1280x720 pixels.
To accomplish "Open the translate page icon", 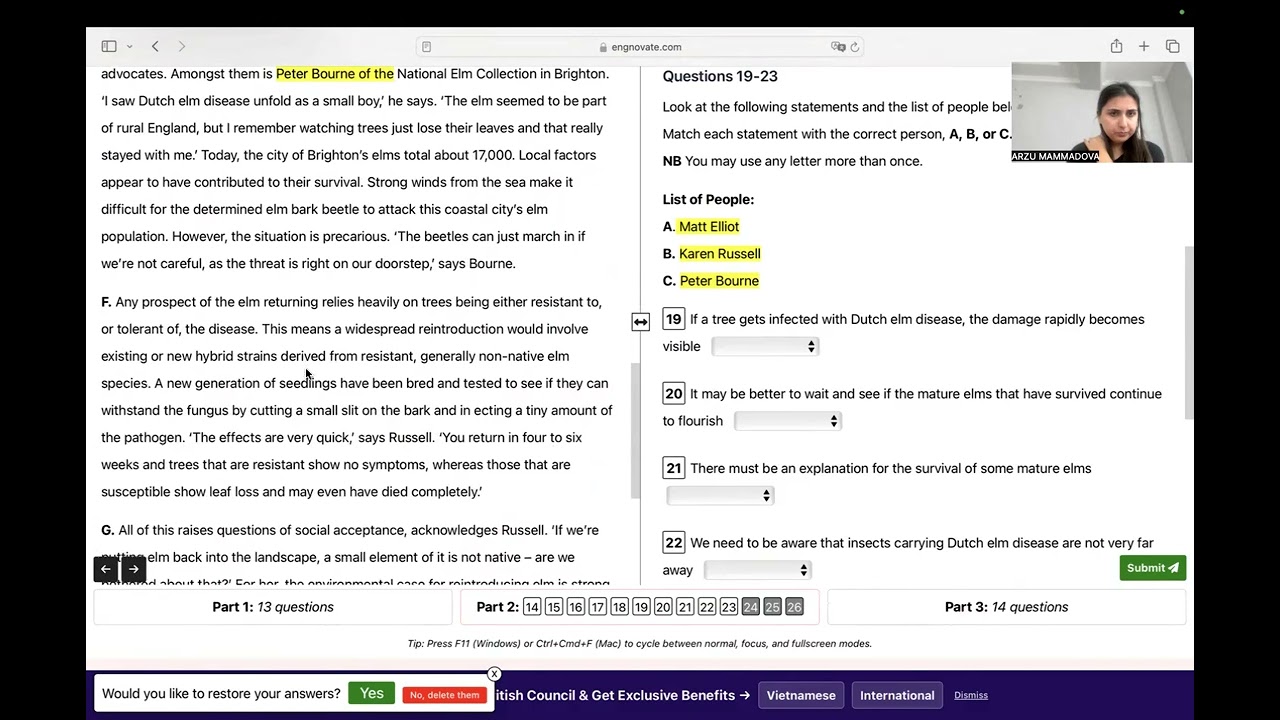I will 838,47.
